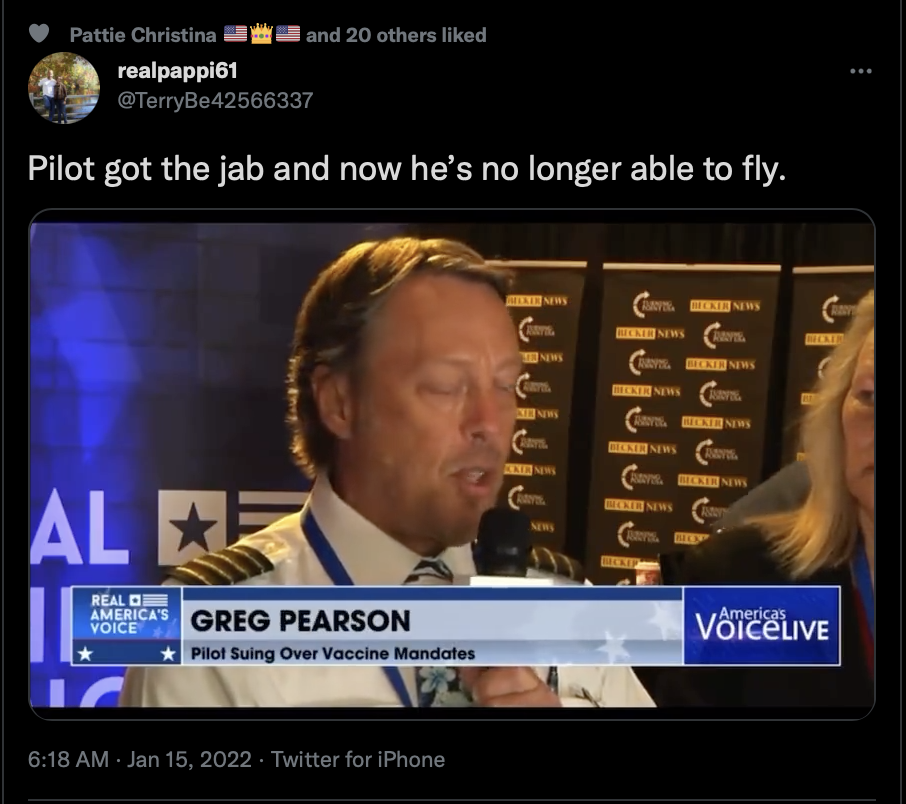906x804 pixels.
Task: Click the Real America's Voice logo badge
Action: 127,626
